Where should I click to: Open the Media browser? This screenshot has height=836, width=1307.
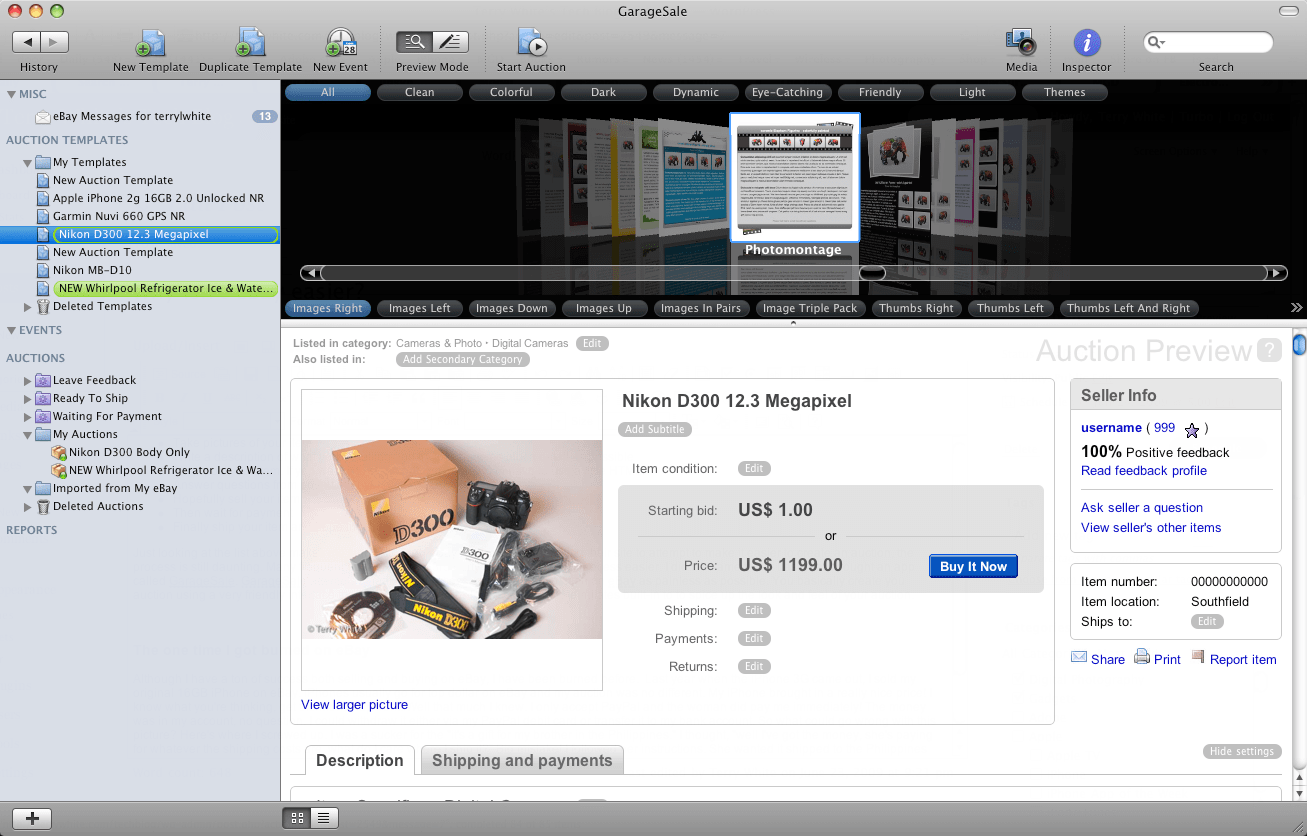[1021, 44]
